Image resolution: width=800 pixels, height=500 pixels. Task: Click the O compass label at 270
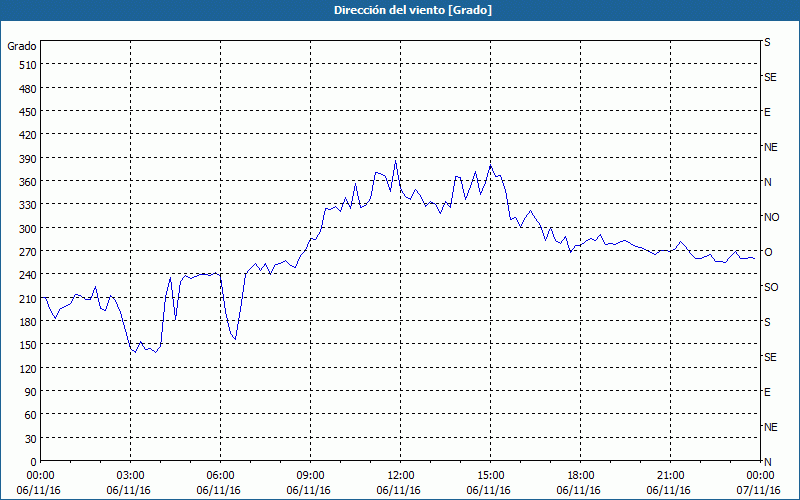tap(768, 252)
